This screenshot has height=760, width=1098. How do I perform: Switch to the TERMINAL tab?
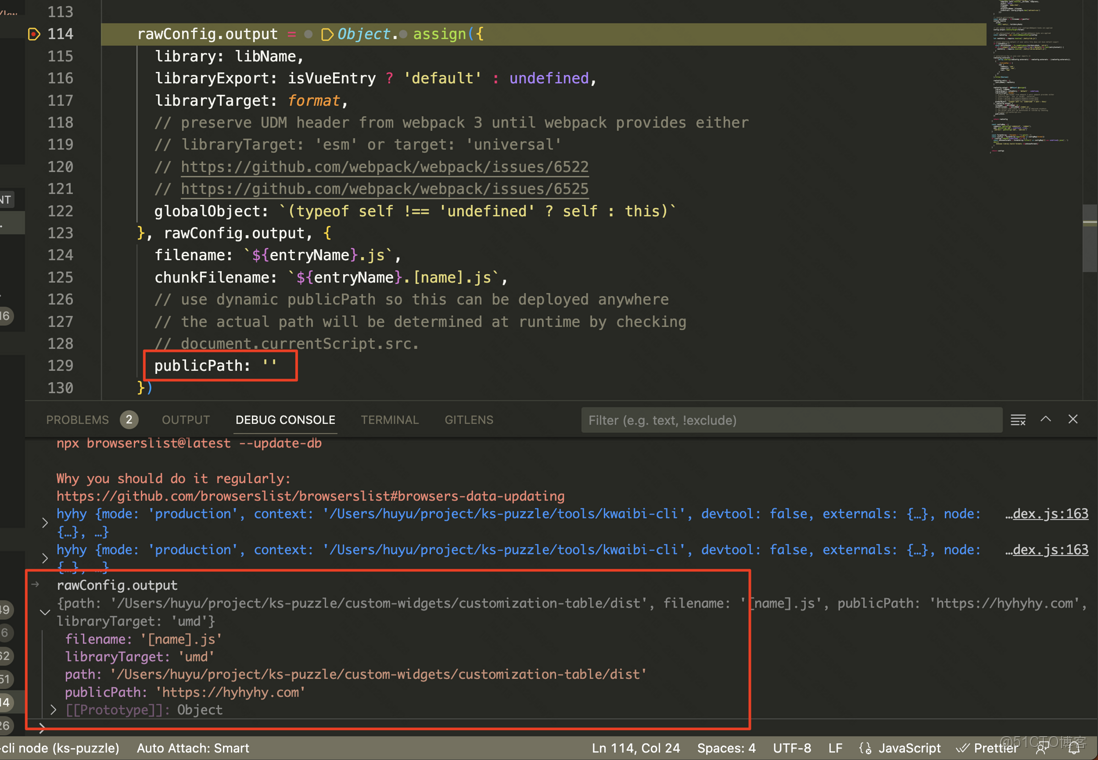tap(389, 420)
